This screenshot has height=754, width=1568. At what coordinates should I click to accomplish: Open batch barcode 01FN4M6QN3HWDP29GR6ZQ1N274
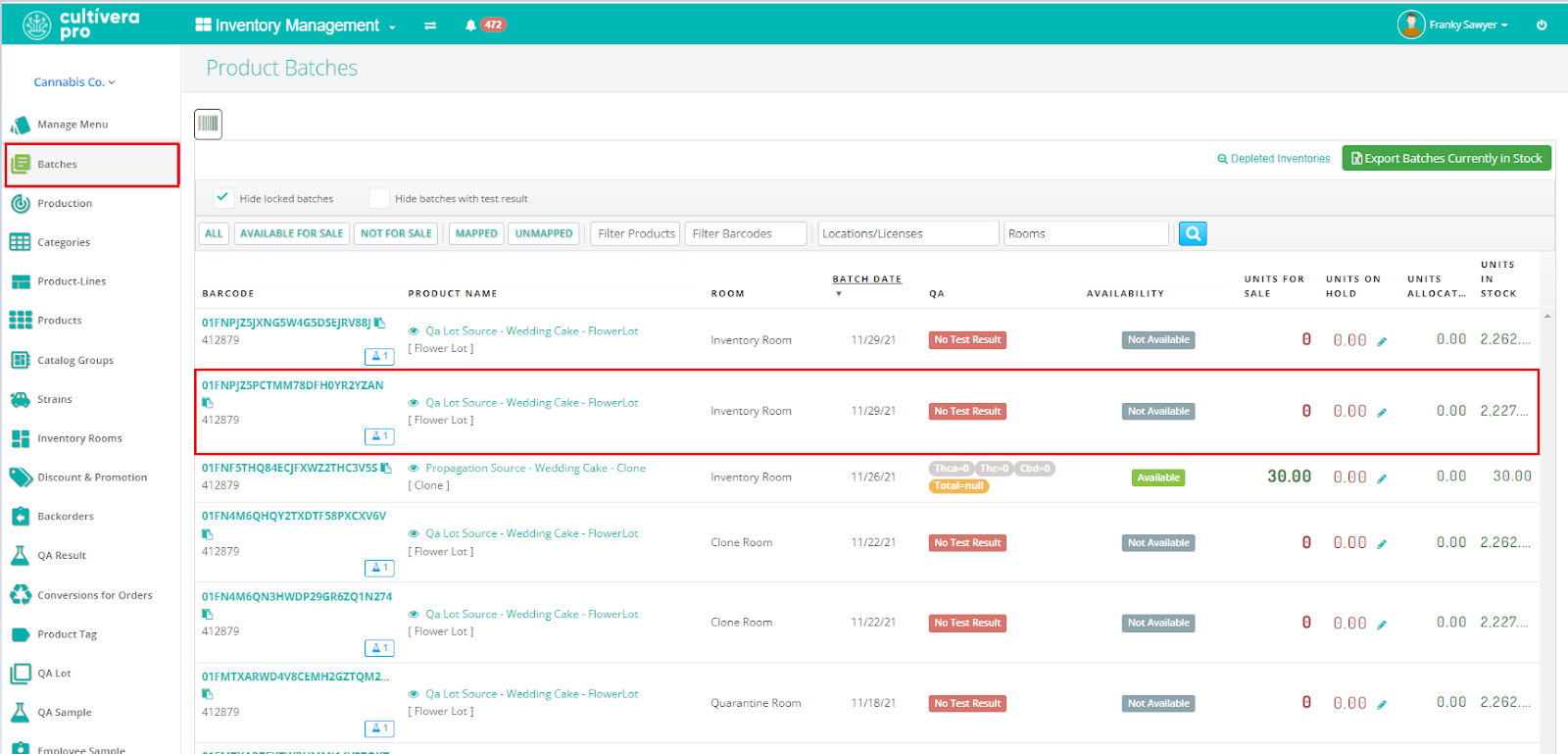(297, 596)
